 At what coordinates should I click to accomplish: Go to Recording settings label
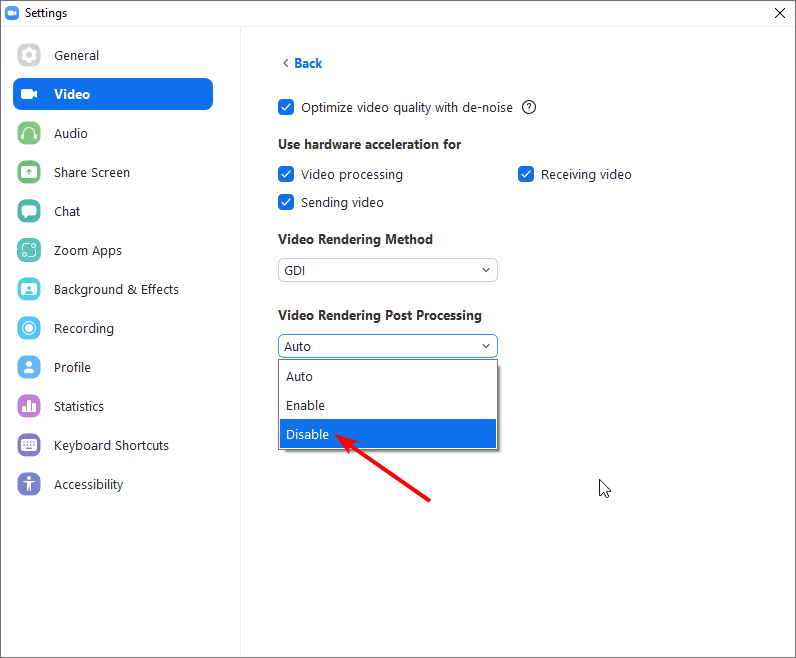[84, 328]
